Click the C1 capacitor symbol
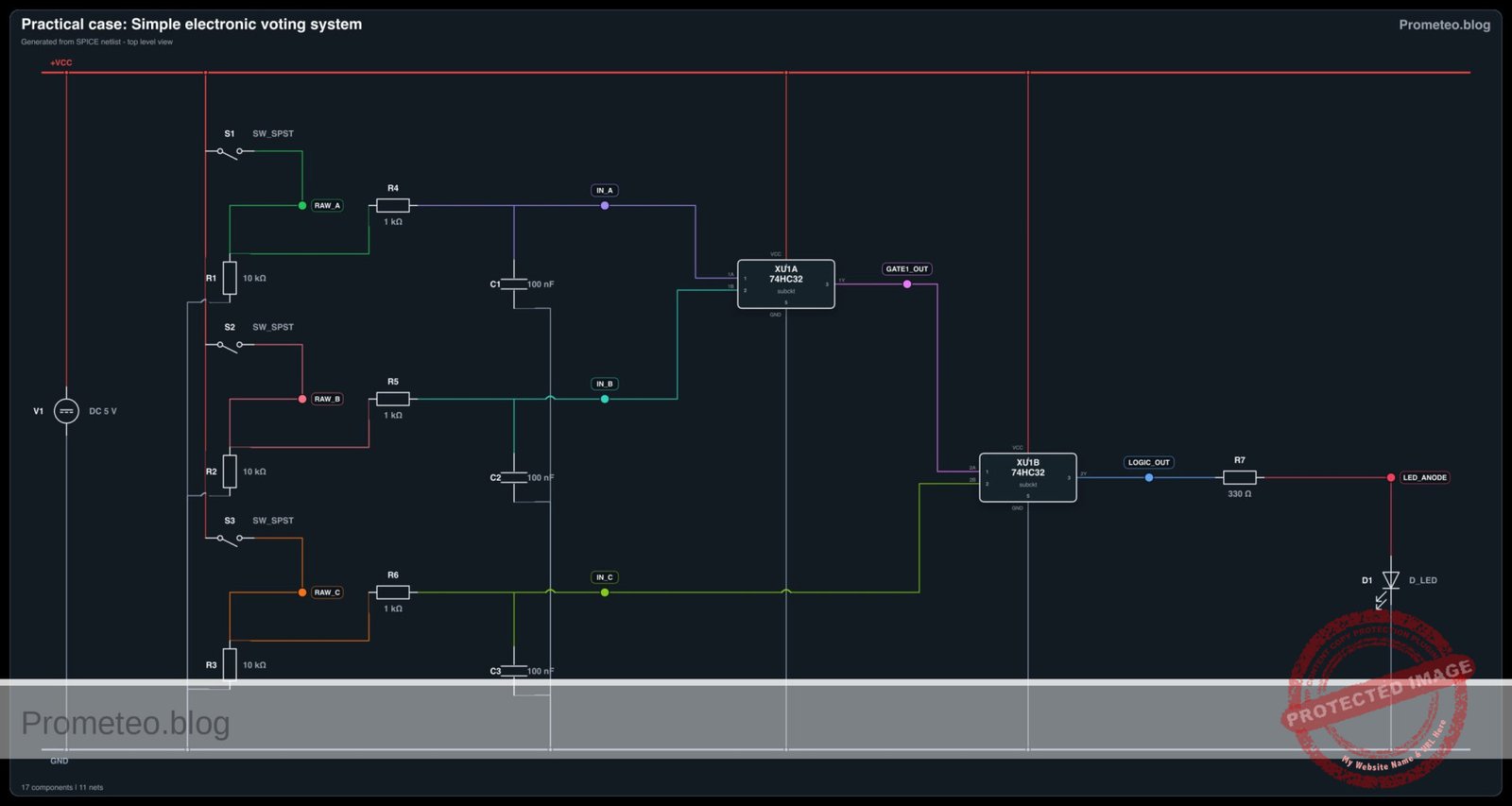1512x806 pixels. (514, 283)
